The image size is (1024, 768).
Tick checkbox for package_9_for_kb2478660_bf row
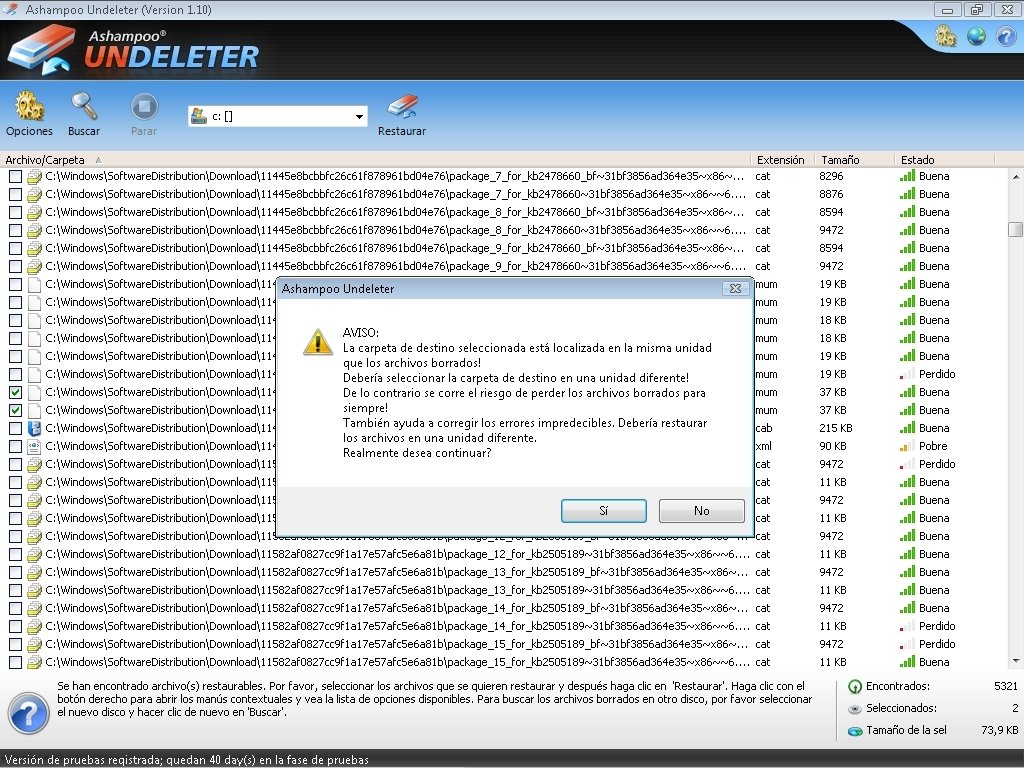(15, 248)
